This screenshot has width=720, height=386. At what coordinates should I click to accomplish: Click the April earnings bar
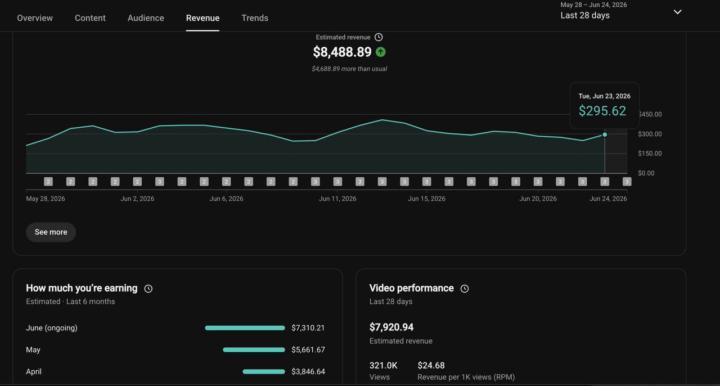tap(264, 372)
